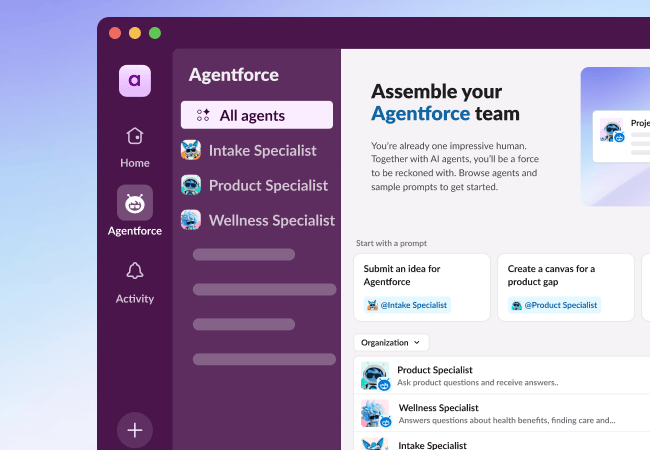Click the Wellness Specialist avatar in the sidebar list
This screenshot has width=650, height=450.
pos(191,220)
